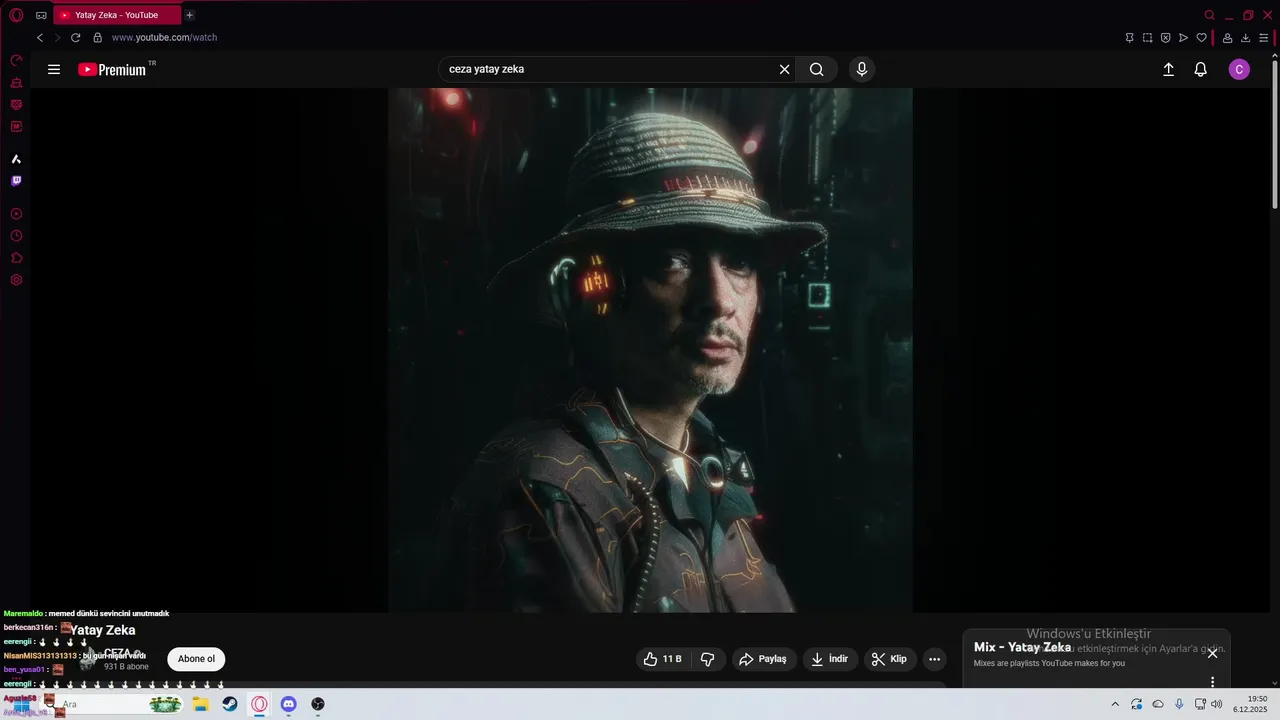Click the Paylaş share button
Viewport: 1280px width, 720px height.
point(763,659)
